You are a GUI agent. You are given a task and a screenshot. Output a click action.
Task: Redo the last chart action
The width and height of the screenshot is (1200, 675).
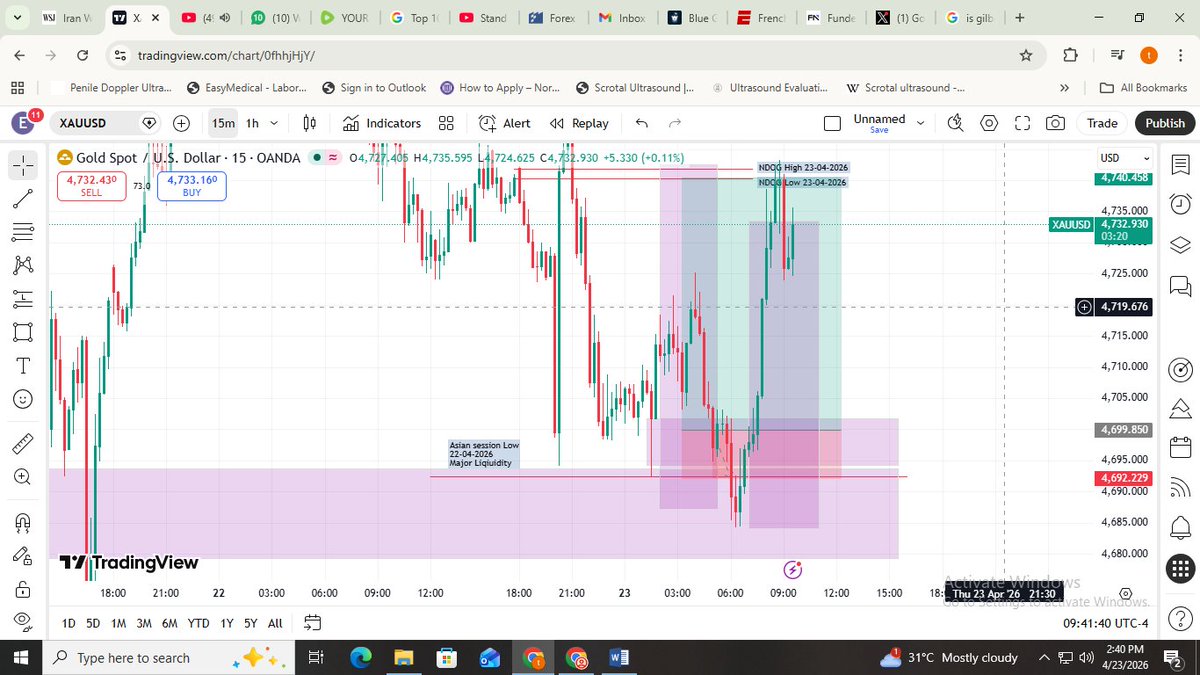[x=675, y=123]
